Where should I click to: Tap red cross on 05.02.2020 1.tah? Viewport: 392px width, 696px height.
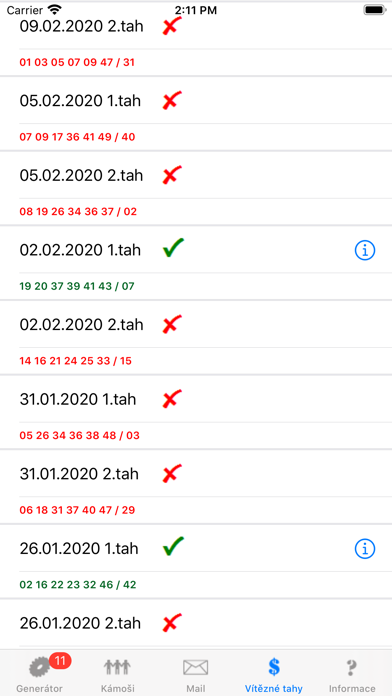point(172,100)
